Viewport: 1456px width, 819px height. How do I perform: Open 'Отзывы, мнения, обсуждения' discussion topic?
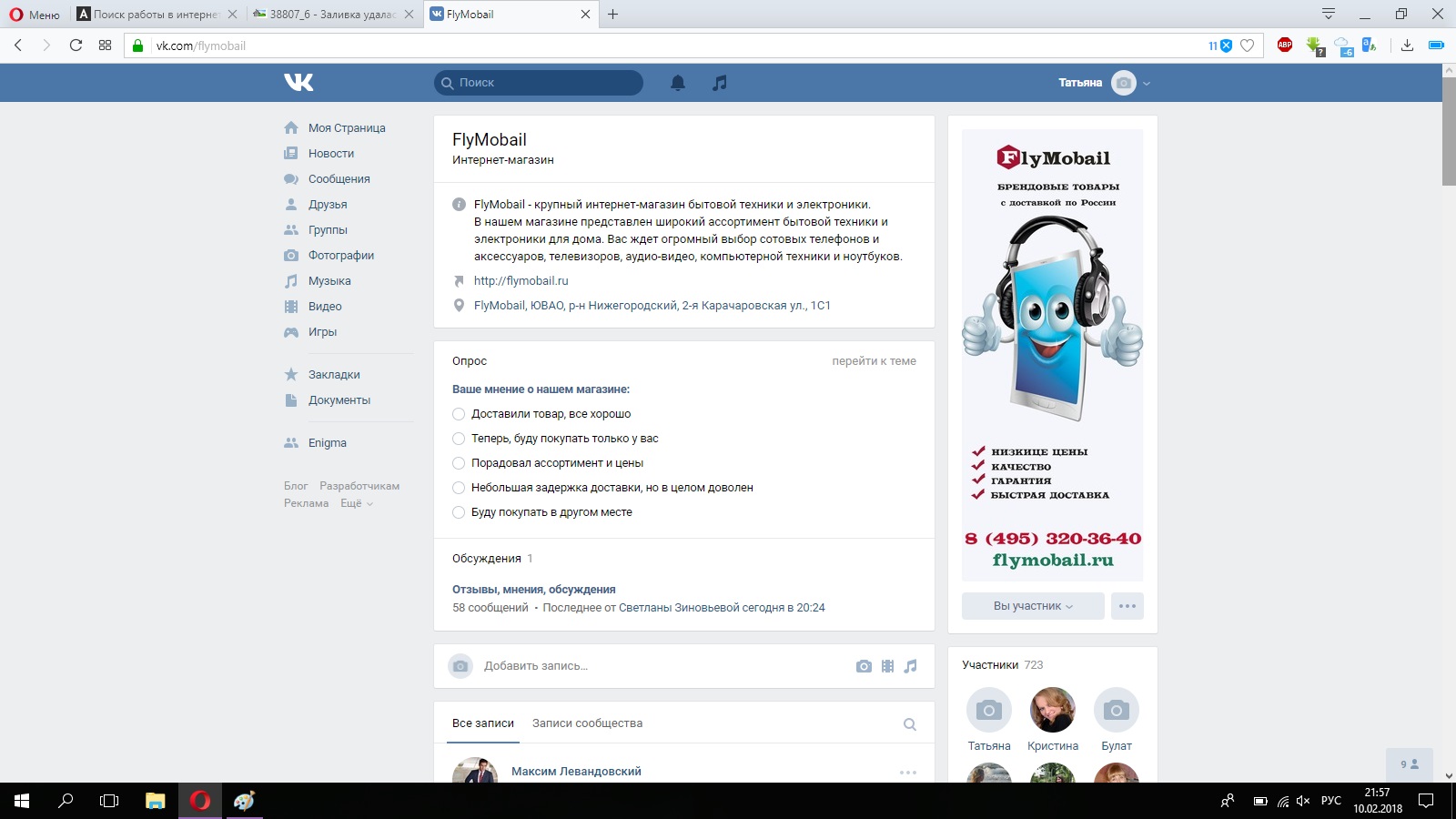534,590
